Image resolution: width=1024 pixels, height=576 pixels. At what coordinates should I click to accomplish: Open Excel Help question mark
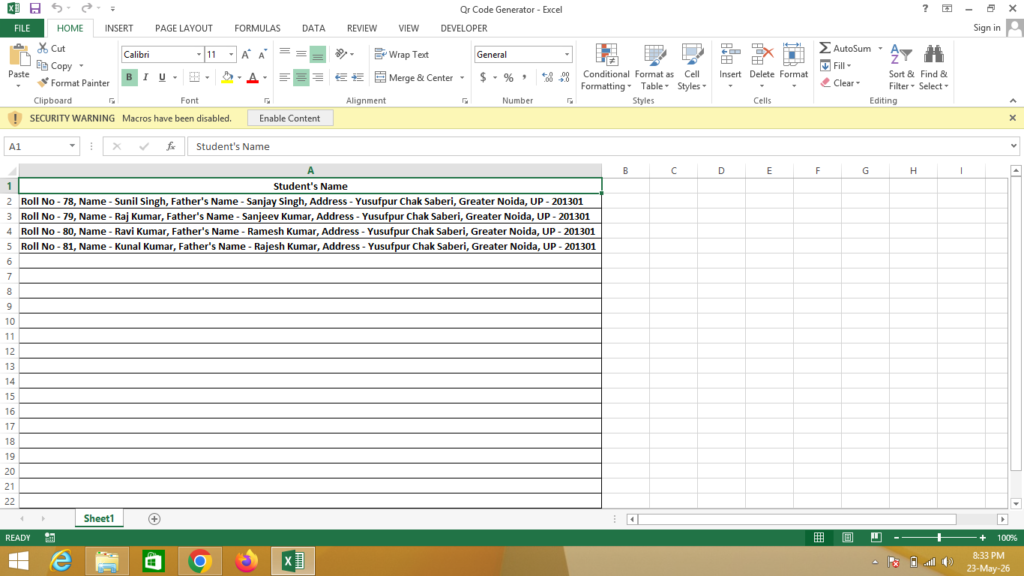tap(925, 8)
